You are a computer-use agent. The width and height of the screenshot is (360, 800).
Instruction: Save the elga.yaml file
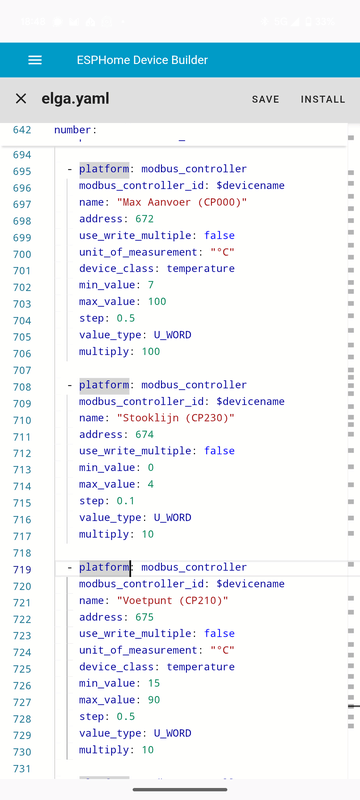(x=265, y=99)
